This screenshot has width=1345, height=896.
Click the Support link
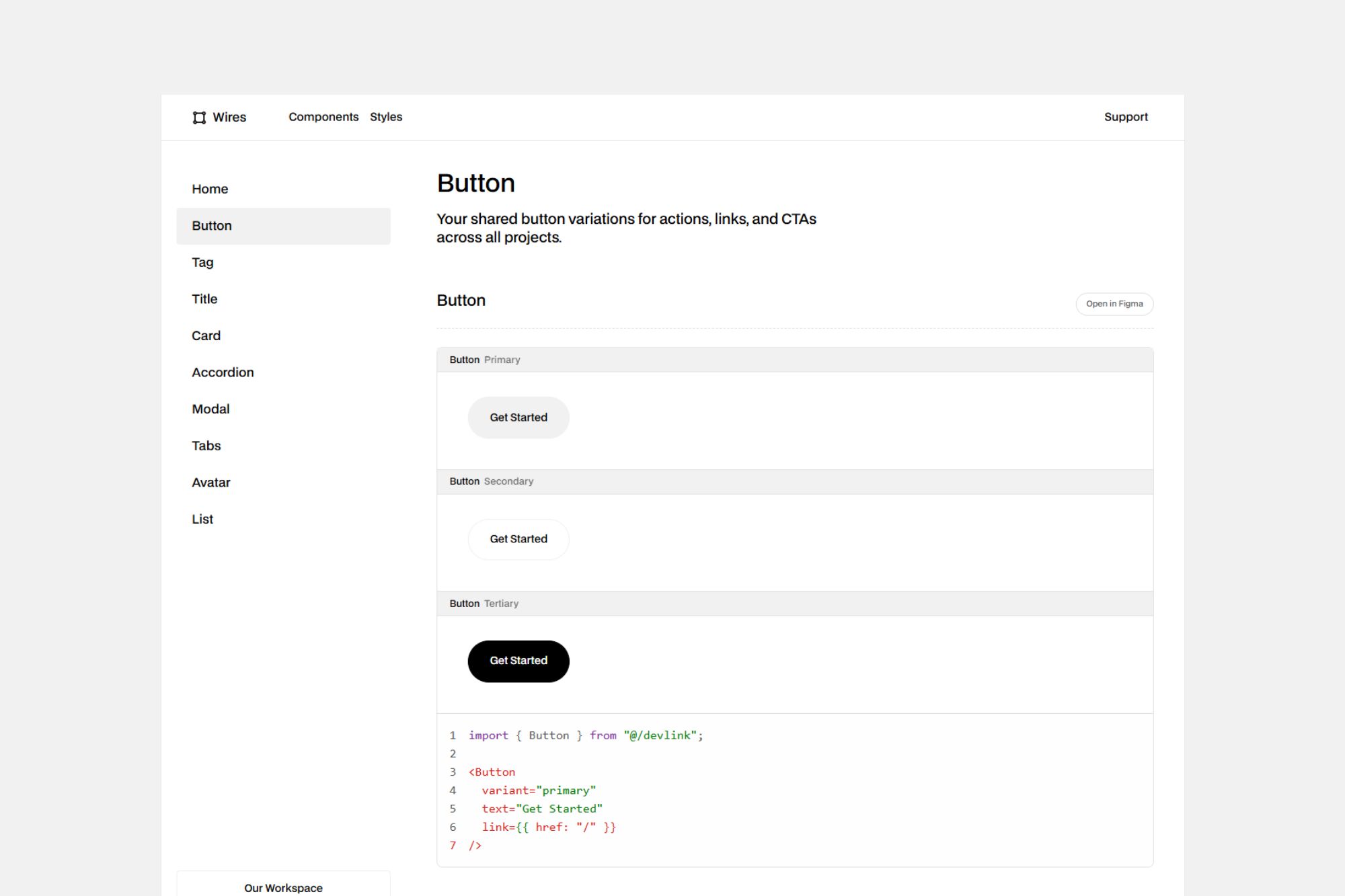[1126, 117]
